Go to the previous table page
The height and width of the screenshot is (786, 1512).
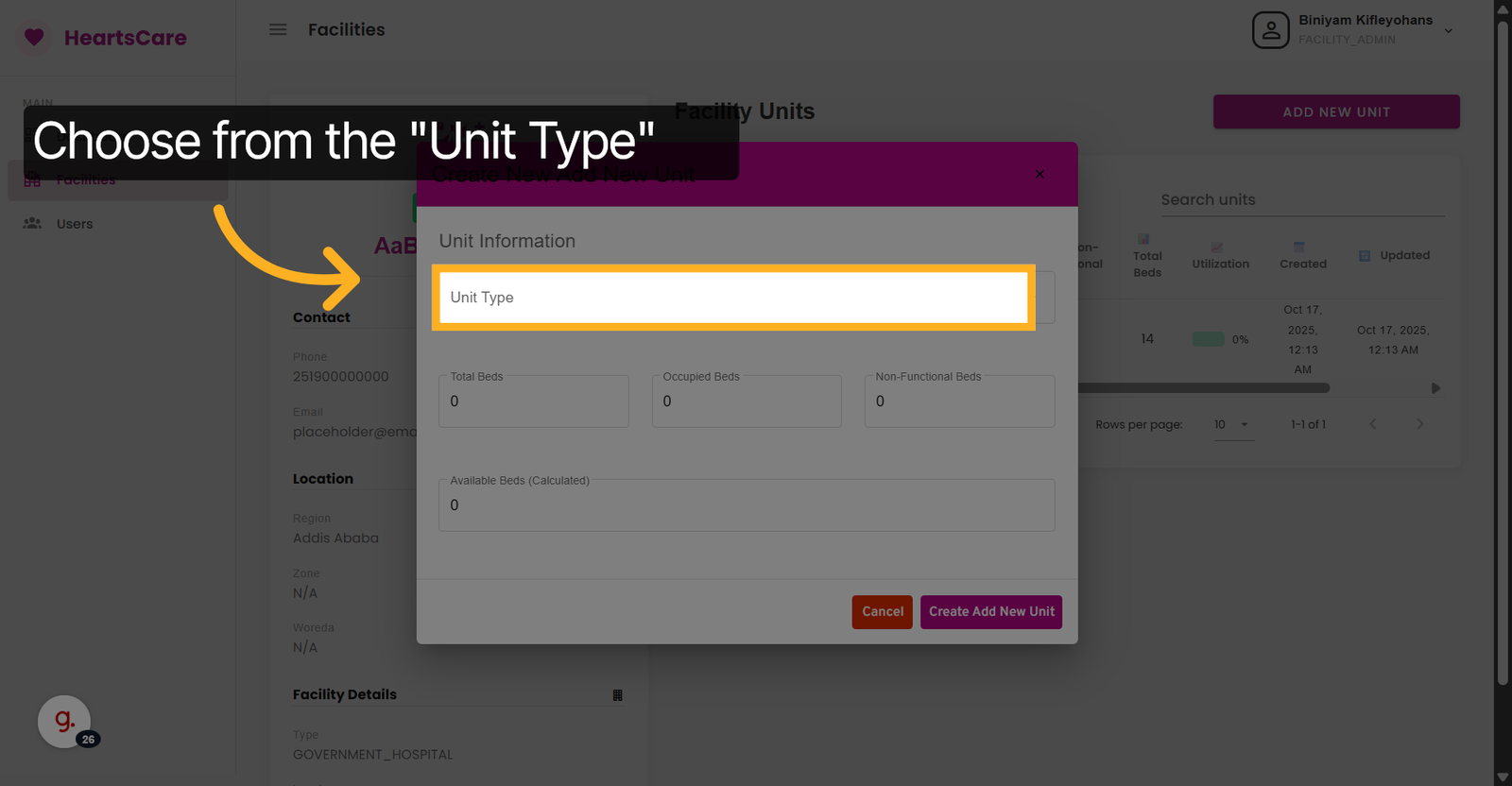click(1373, 424)
